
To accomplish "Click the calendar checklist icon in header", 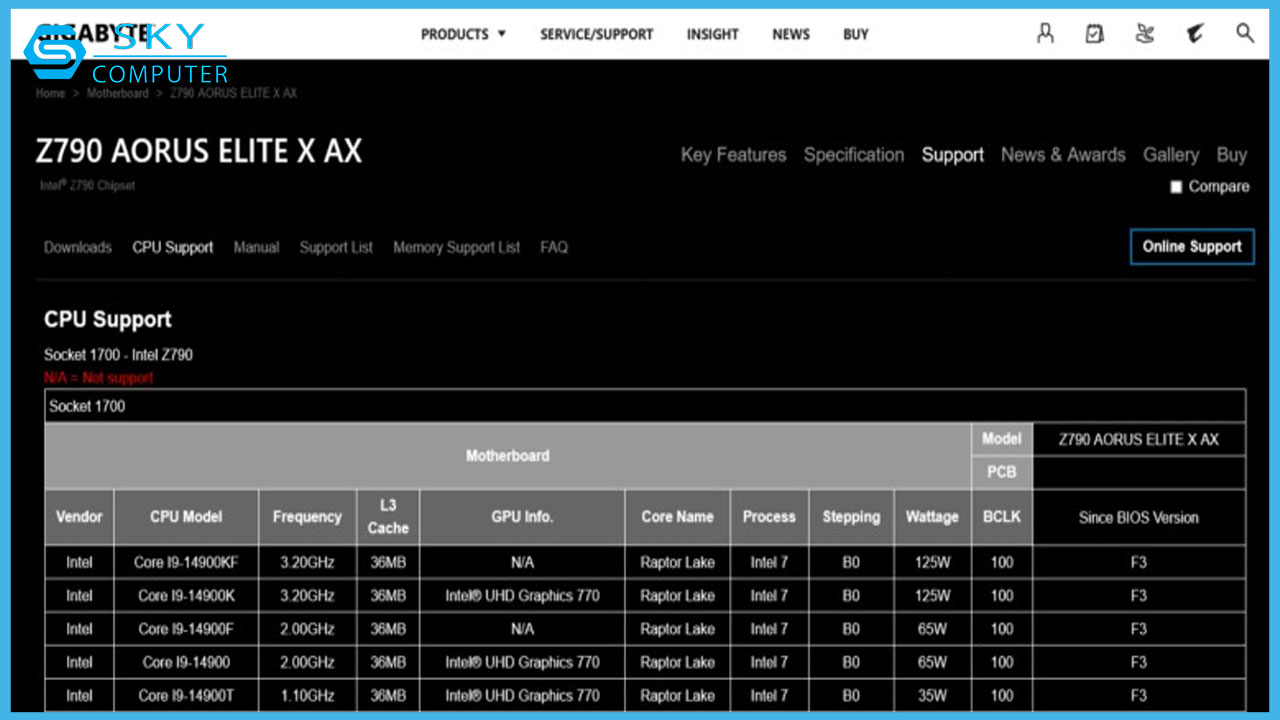I will click(x=1095, y=34).
